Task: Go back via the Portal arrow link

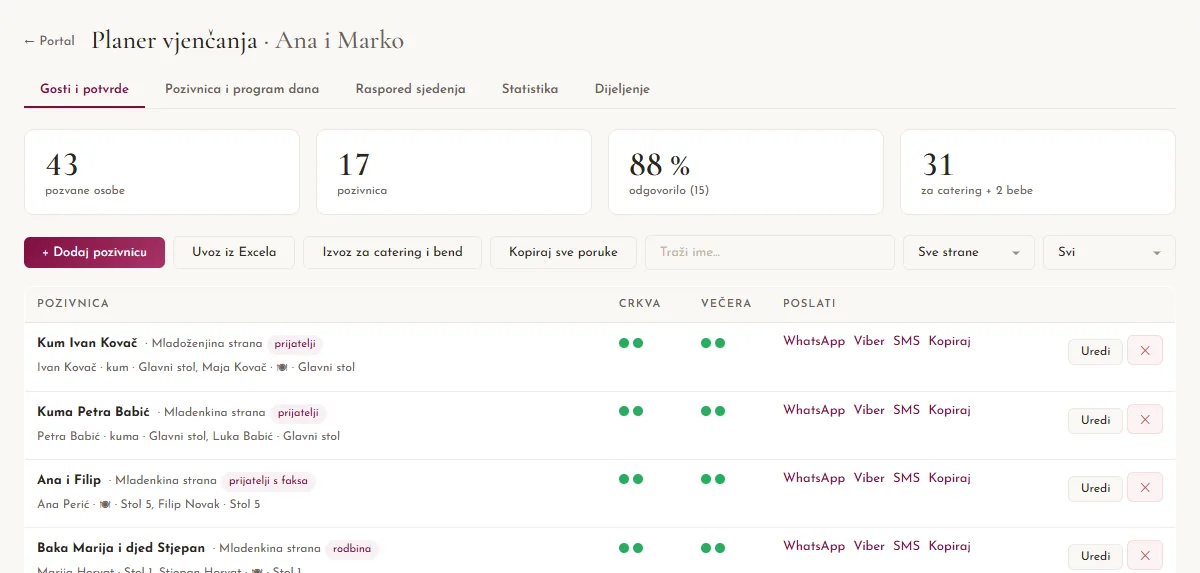Action: [49, 41]
